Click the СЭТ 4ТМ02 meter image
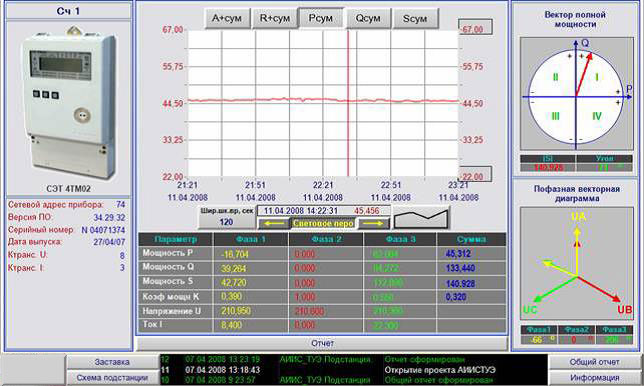 pyautogui.click(x=68, y=104)
